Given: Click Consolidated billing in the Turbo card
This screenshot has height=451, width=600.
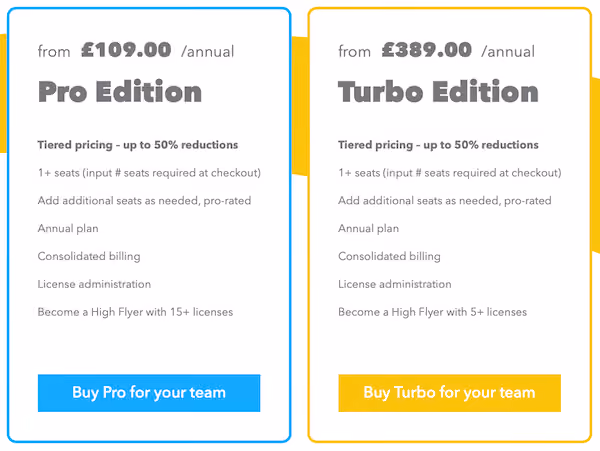Looking at the screenshot, I should (389, 256).
